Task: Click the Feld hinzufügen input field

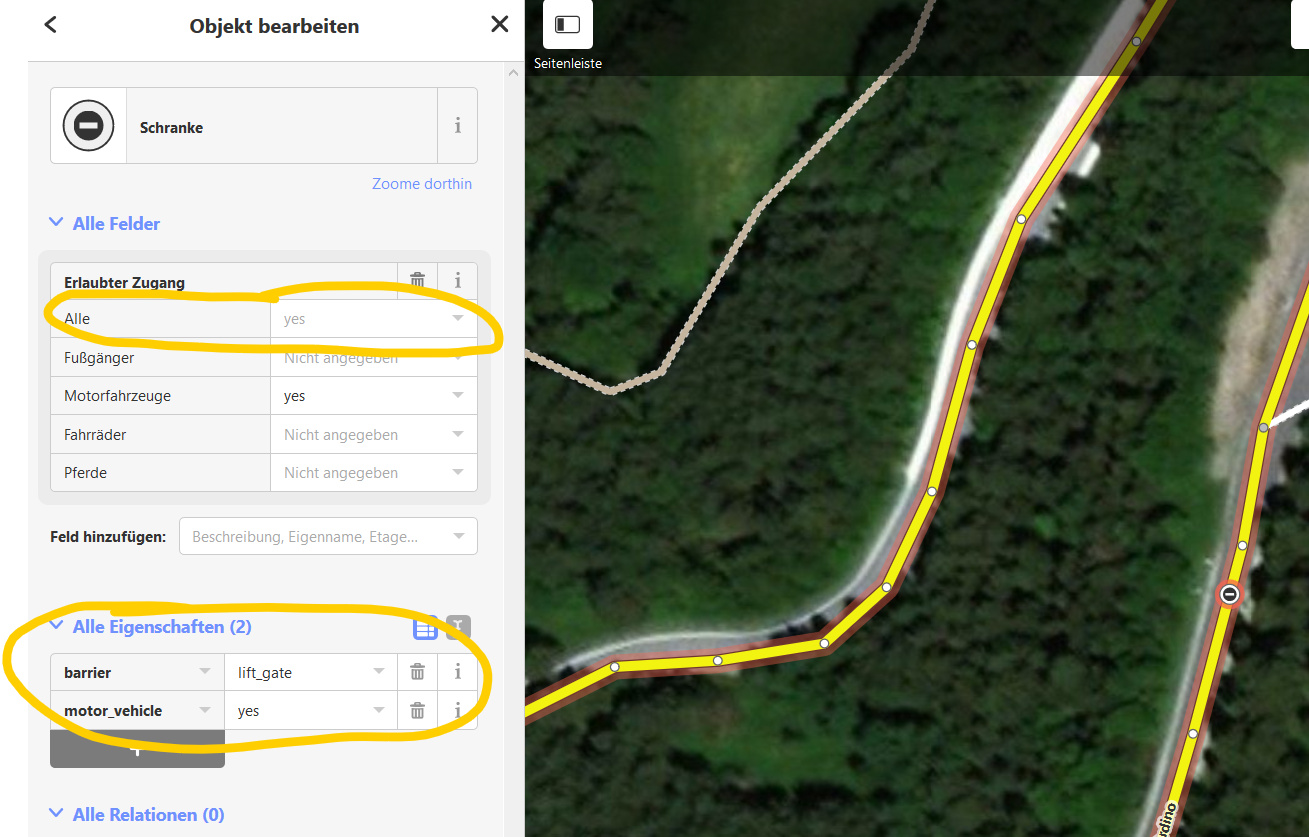Action: [x=328, y=536]
